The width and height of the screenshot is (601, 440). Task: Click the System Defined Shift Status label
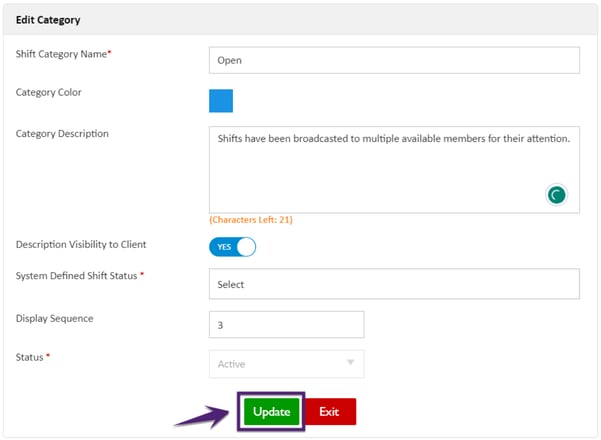(x=79, y=276)
